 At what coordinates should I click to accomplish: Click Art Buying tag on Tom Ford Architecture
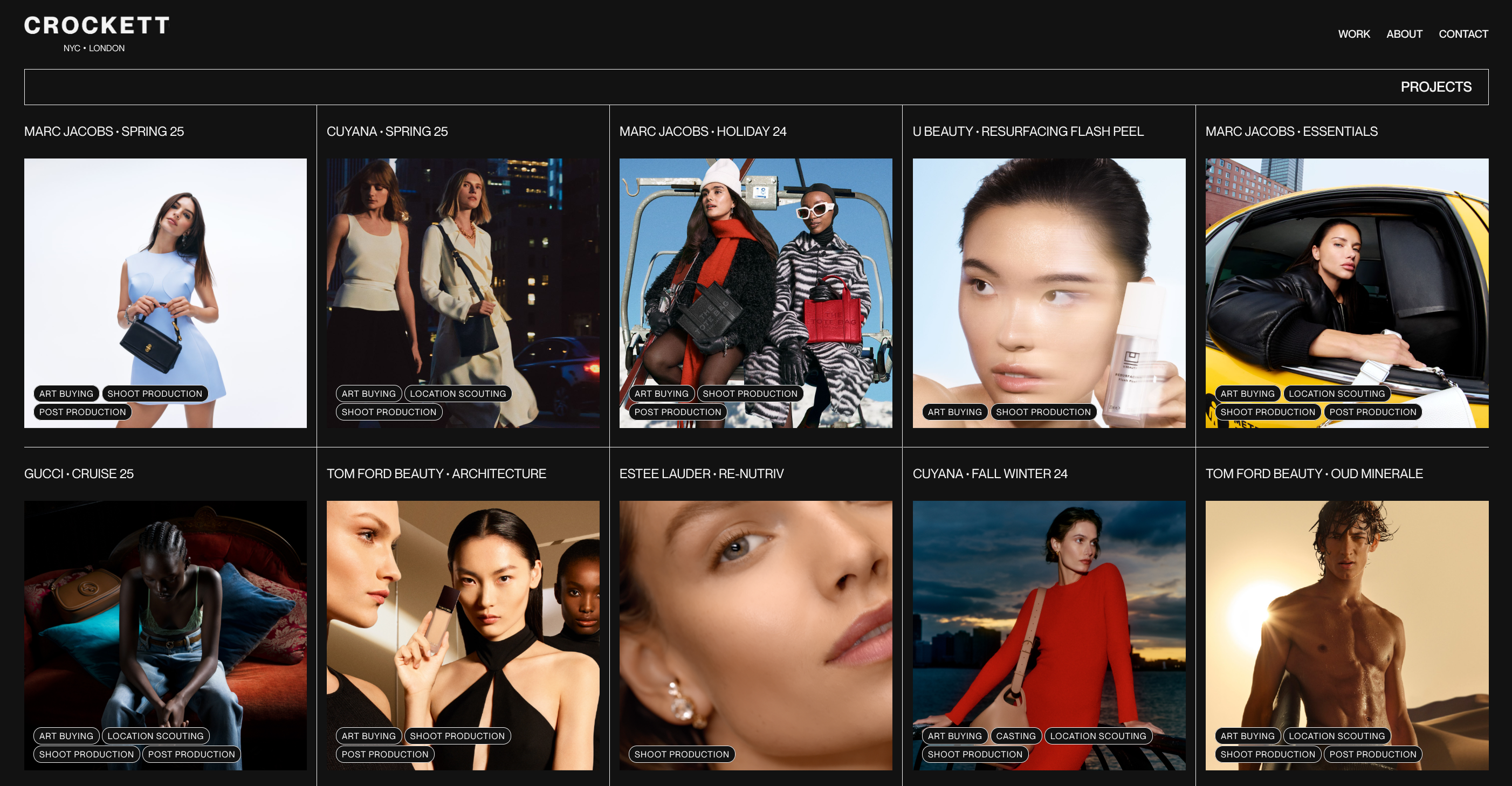click(369, 736)
